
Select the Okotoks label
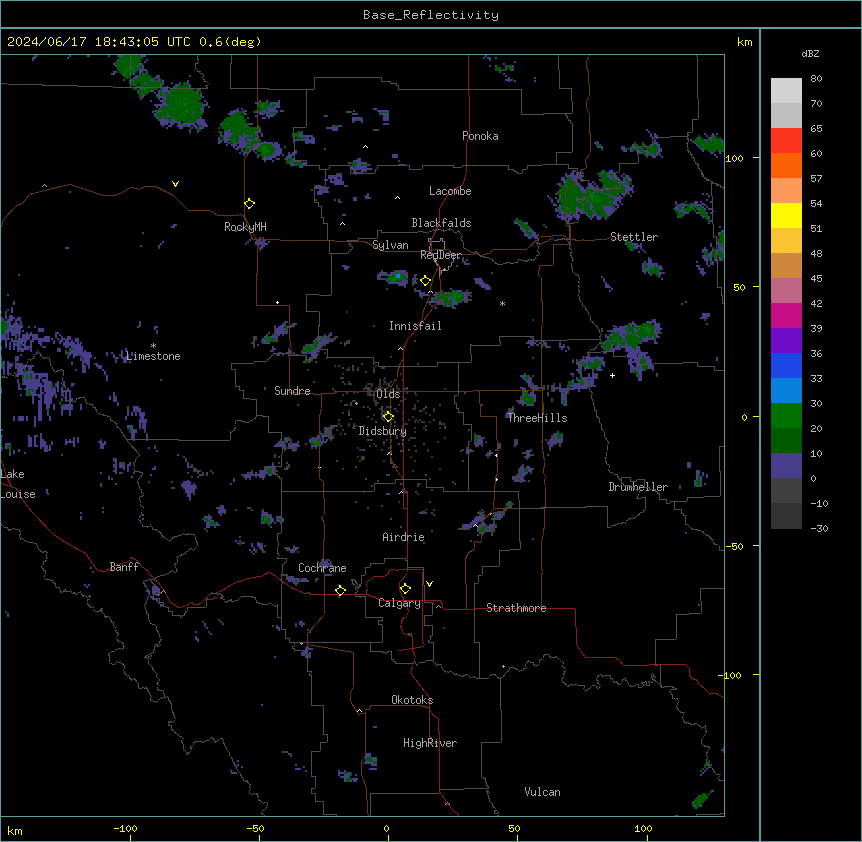(x=412, y=700)
